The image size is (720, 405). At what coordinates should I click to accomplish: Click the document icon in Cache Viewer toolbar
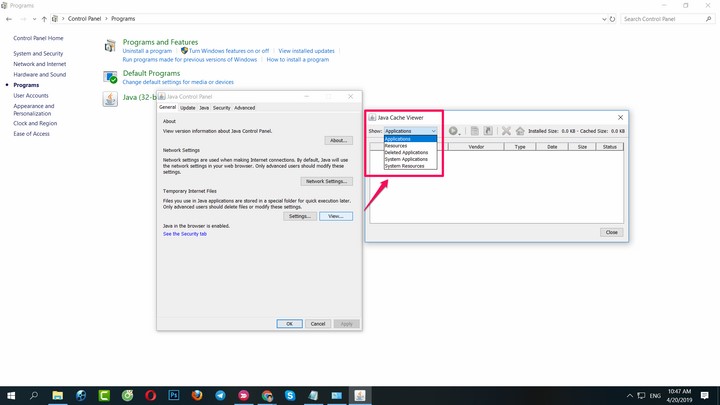(475, 131)
